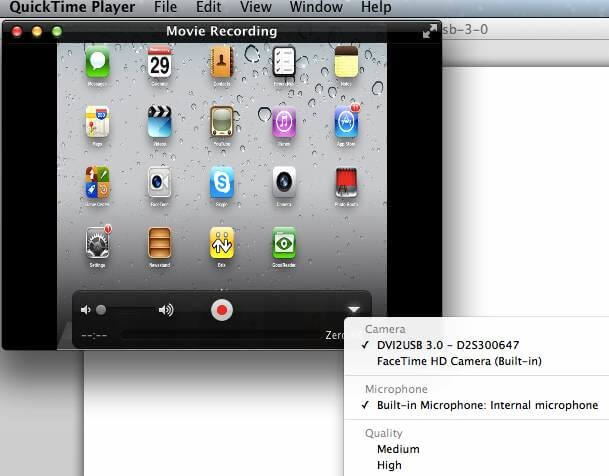609x476 pixels.
Task: Open the yellow Notes app icon
Action: click(346, 62)
